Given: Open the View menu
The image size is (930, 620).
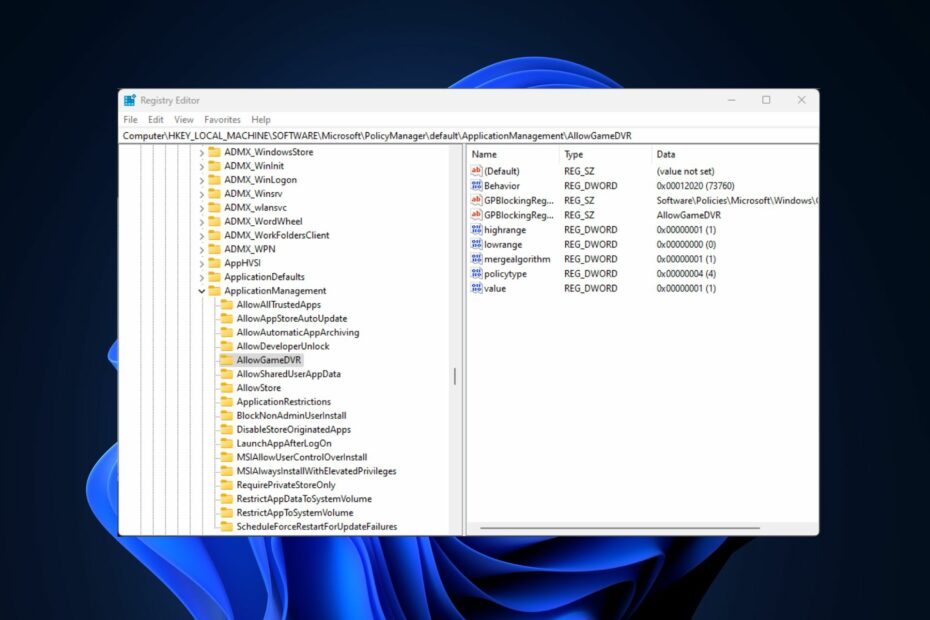Looking at the screenshot, I should (183, 120).
